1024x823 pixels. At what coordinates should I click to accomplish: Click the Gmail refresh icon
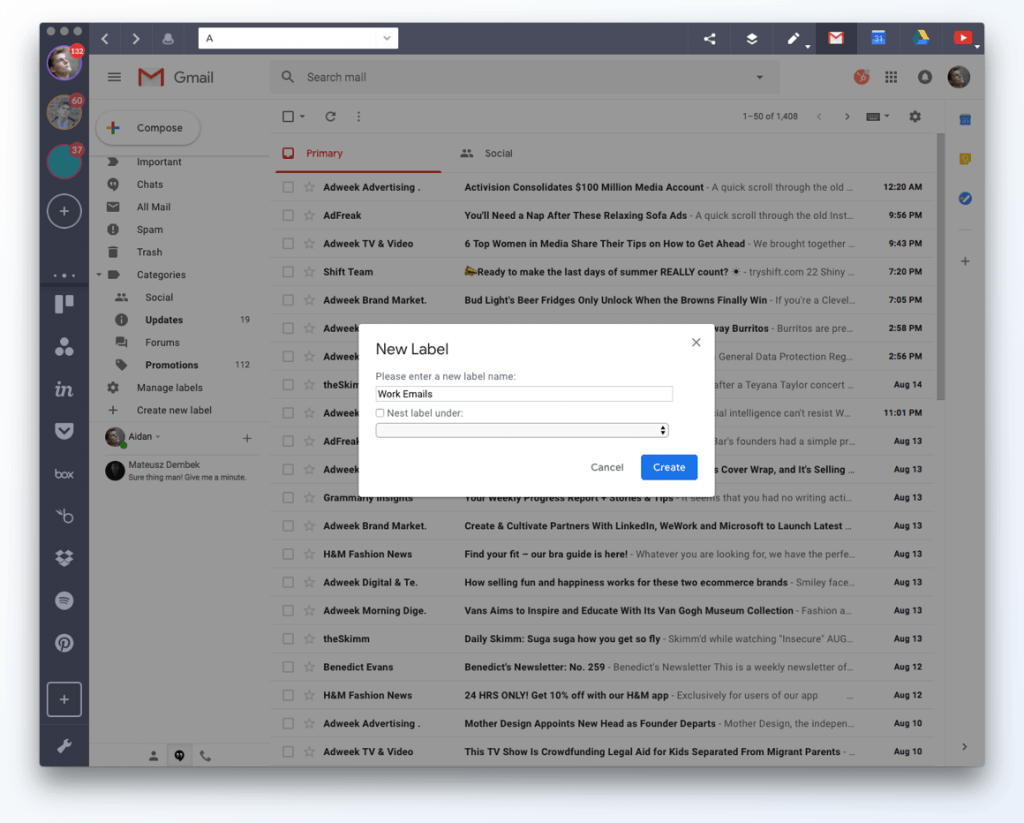click(330, 117)
